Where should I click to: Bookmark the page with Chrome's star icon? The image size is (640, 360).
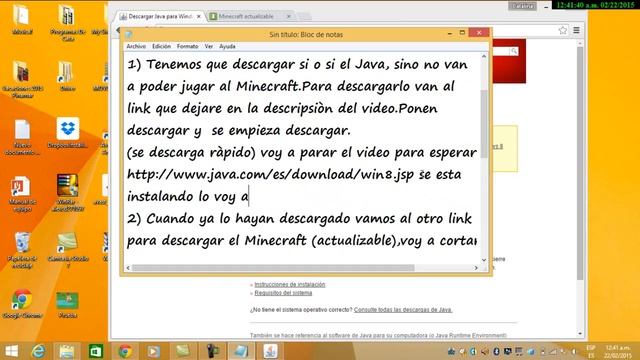[x=563, y=30]
